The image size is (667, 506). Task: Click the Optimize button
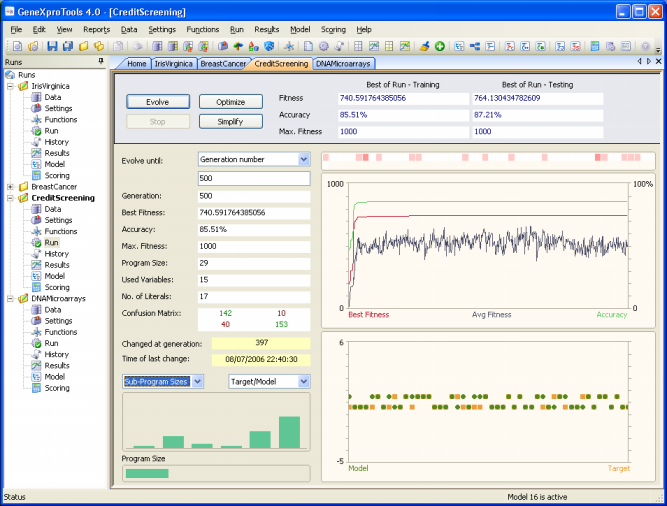click(231, 102)
